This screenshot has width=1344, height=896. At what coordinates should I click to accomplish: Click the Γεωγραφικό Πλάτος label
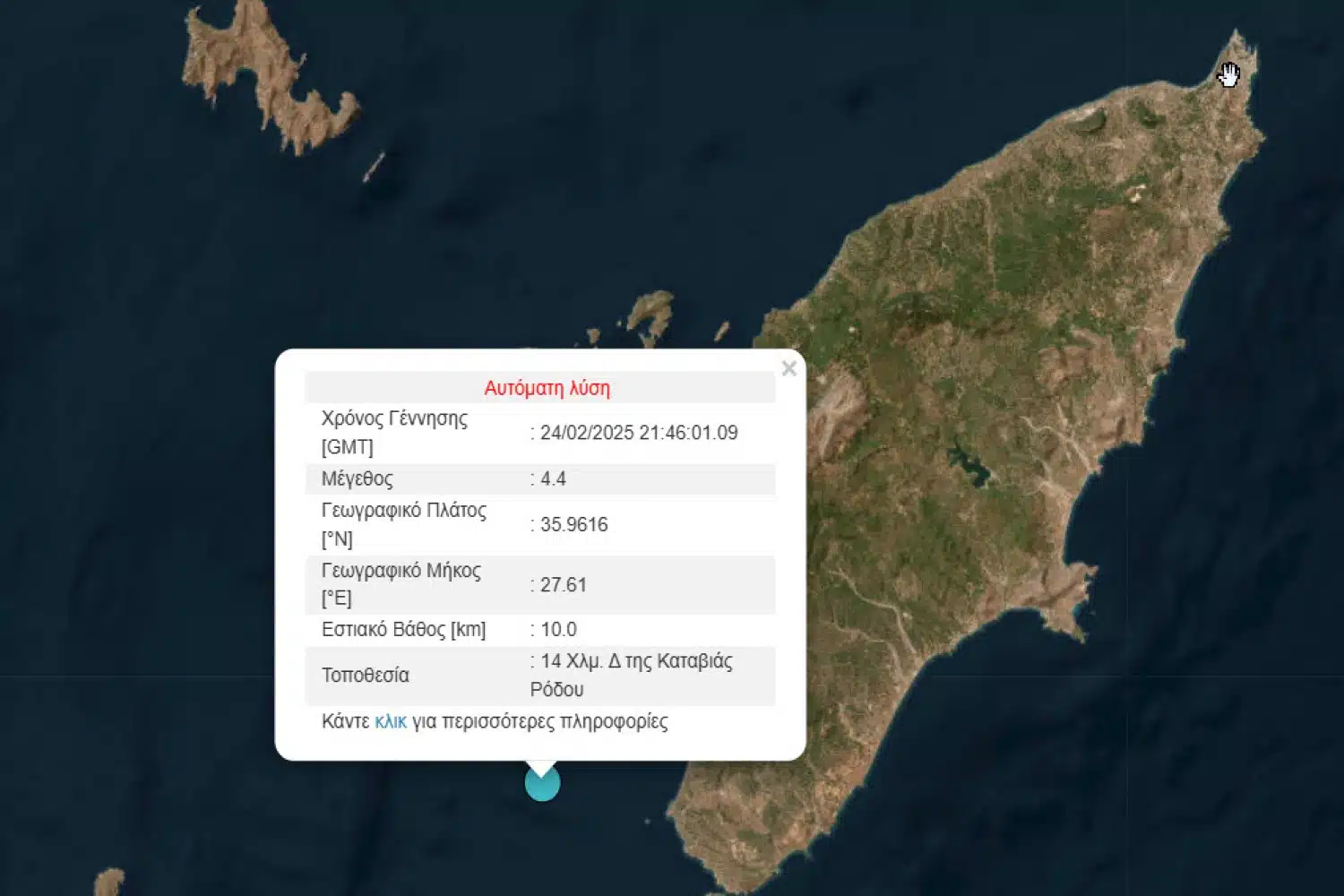(403, 510)
